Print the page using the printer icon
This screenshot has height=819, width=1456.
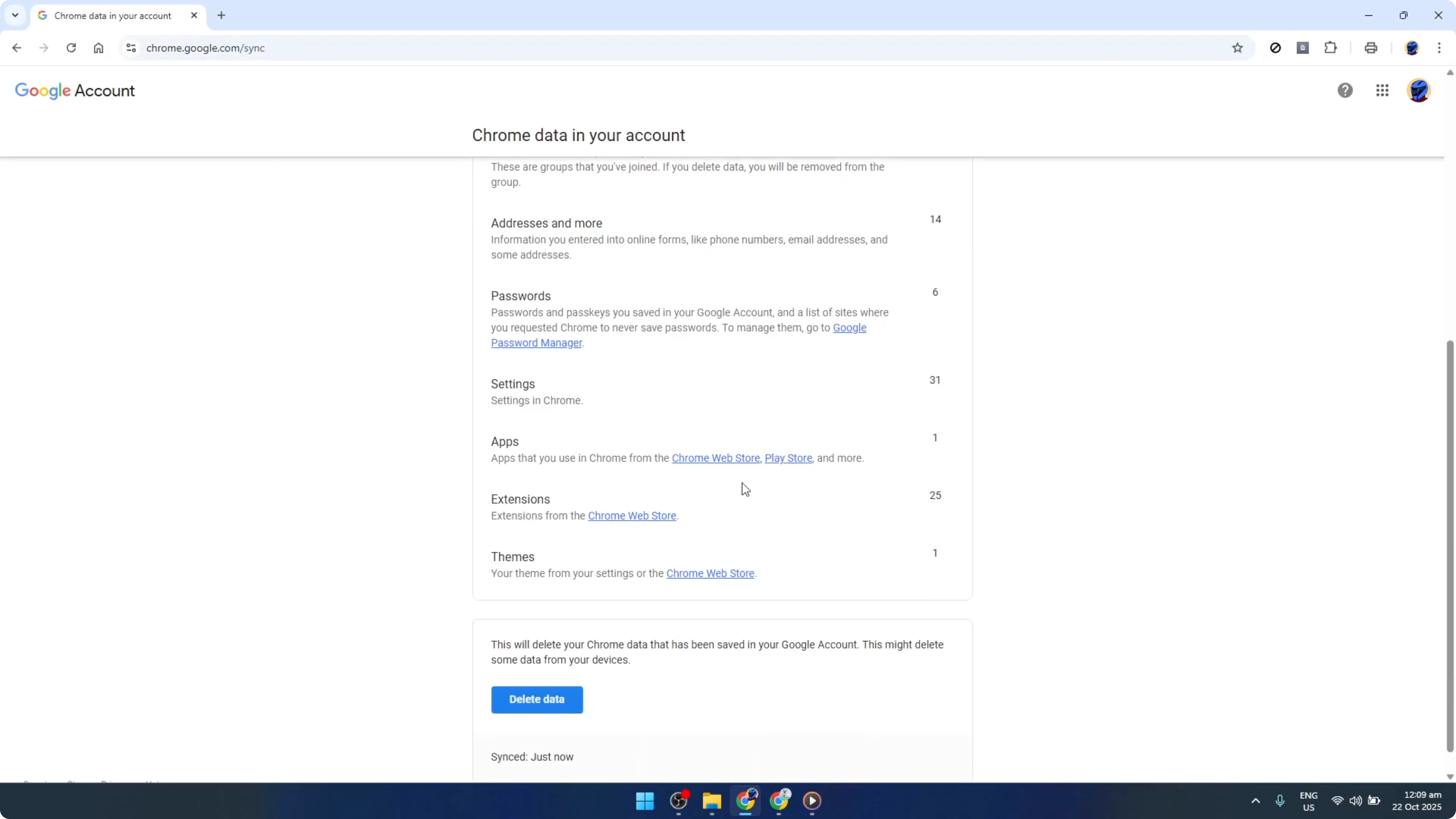(x=1371, y=47)
